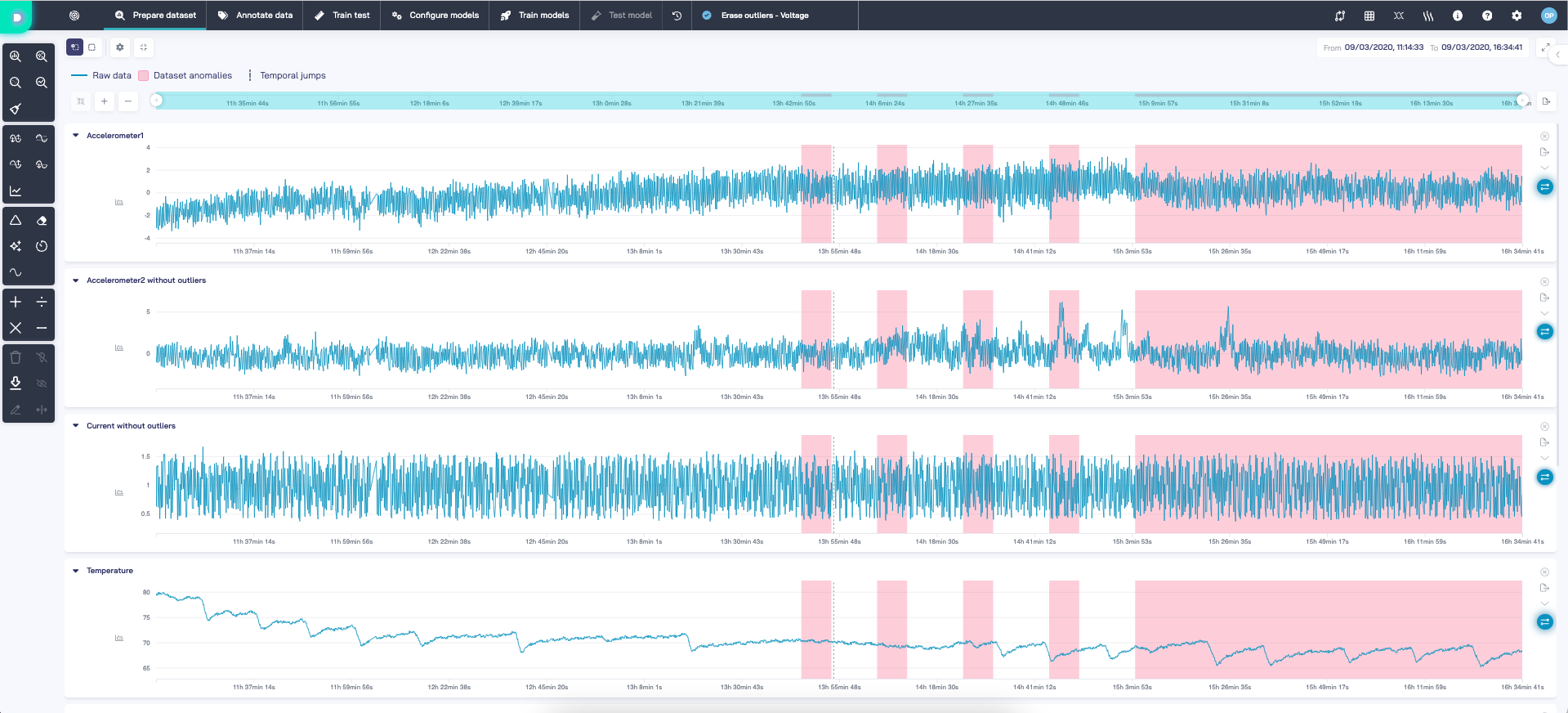This screenshot has height=713, width=1568.
Task: Select the sine wave tool
Action: [16, 272]
